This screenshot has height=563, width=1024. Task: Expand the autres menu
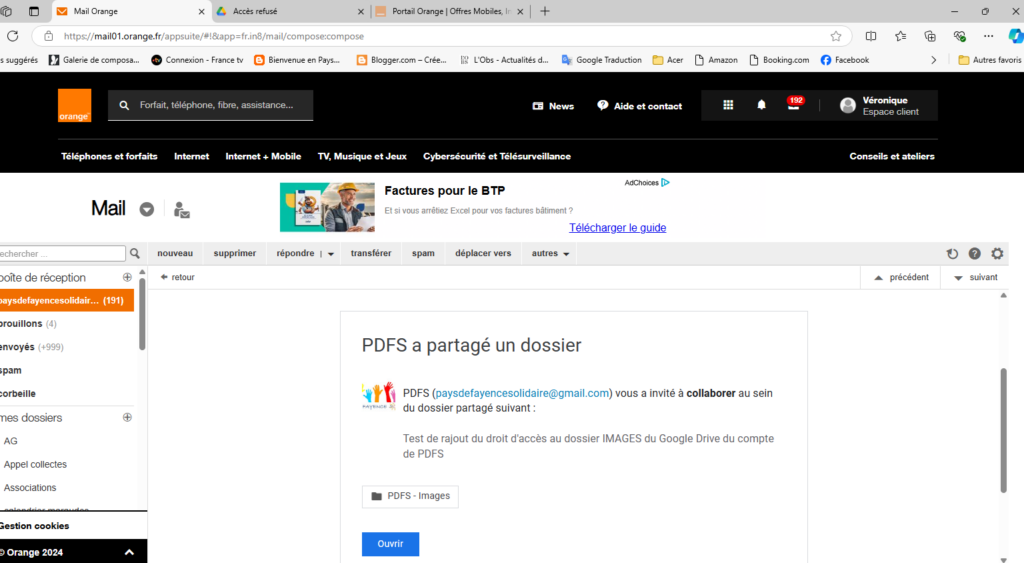tap(551, 254)
